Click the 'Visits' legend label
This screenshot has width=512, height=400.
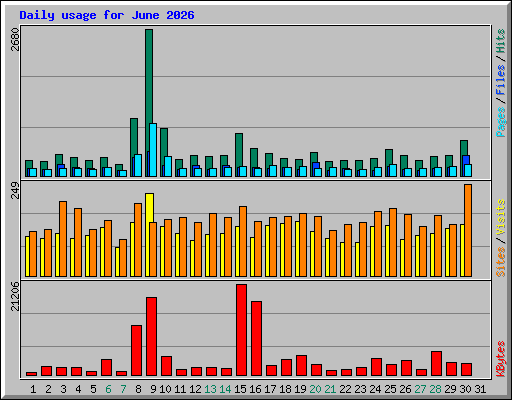pyautogui.click(x=501, y=217)
